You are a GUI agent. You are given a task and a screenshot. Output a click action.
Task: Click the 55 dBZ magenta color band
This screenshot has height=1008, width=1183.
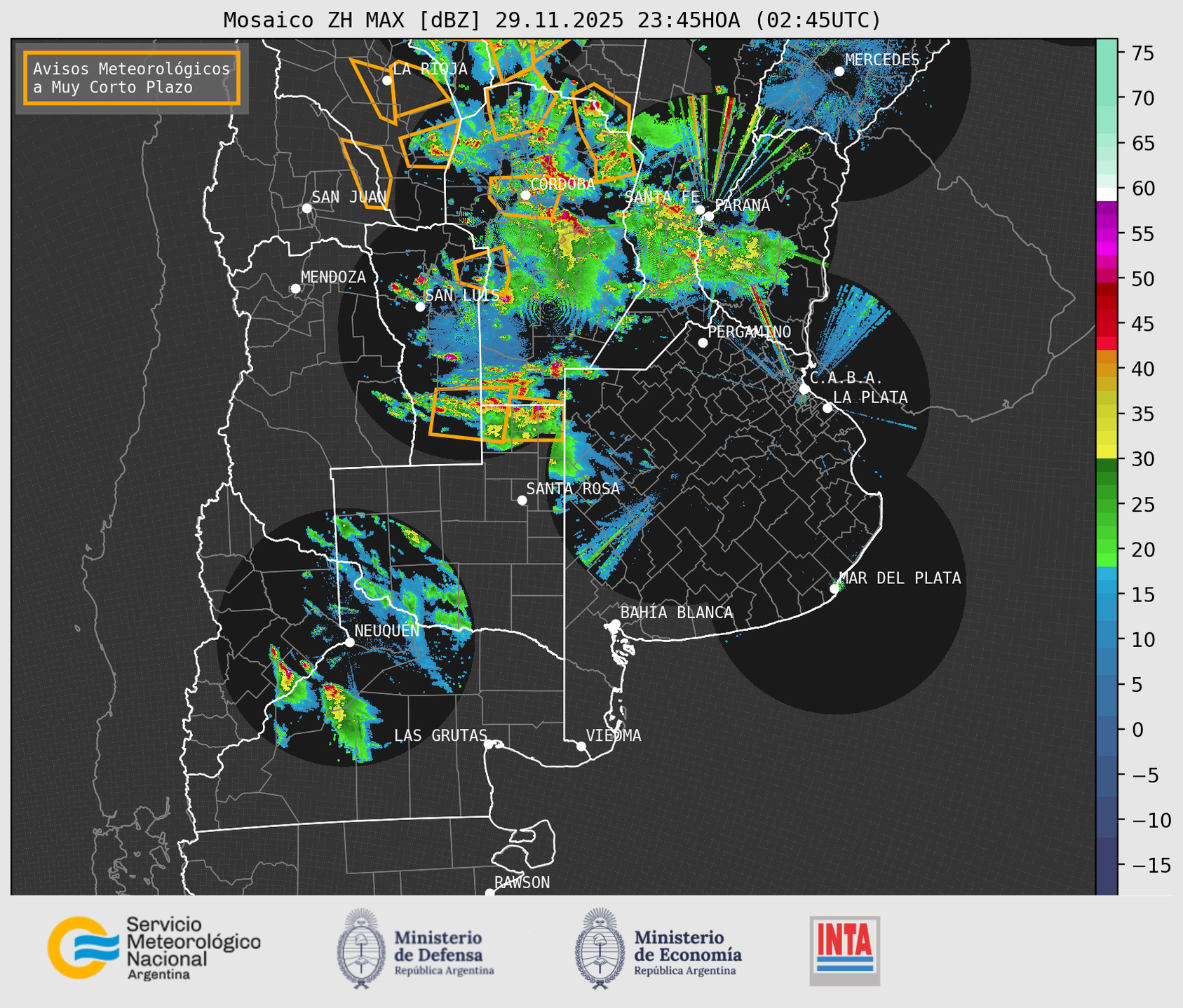(1107, 234)
